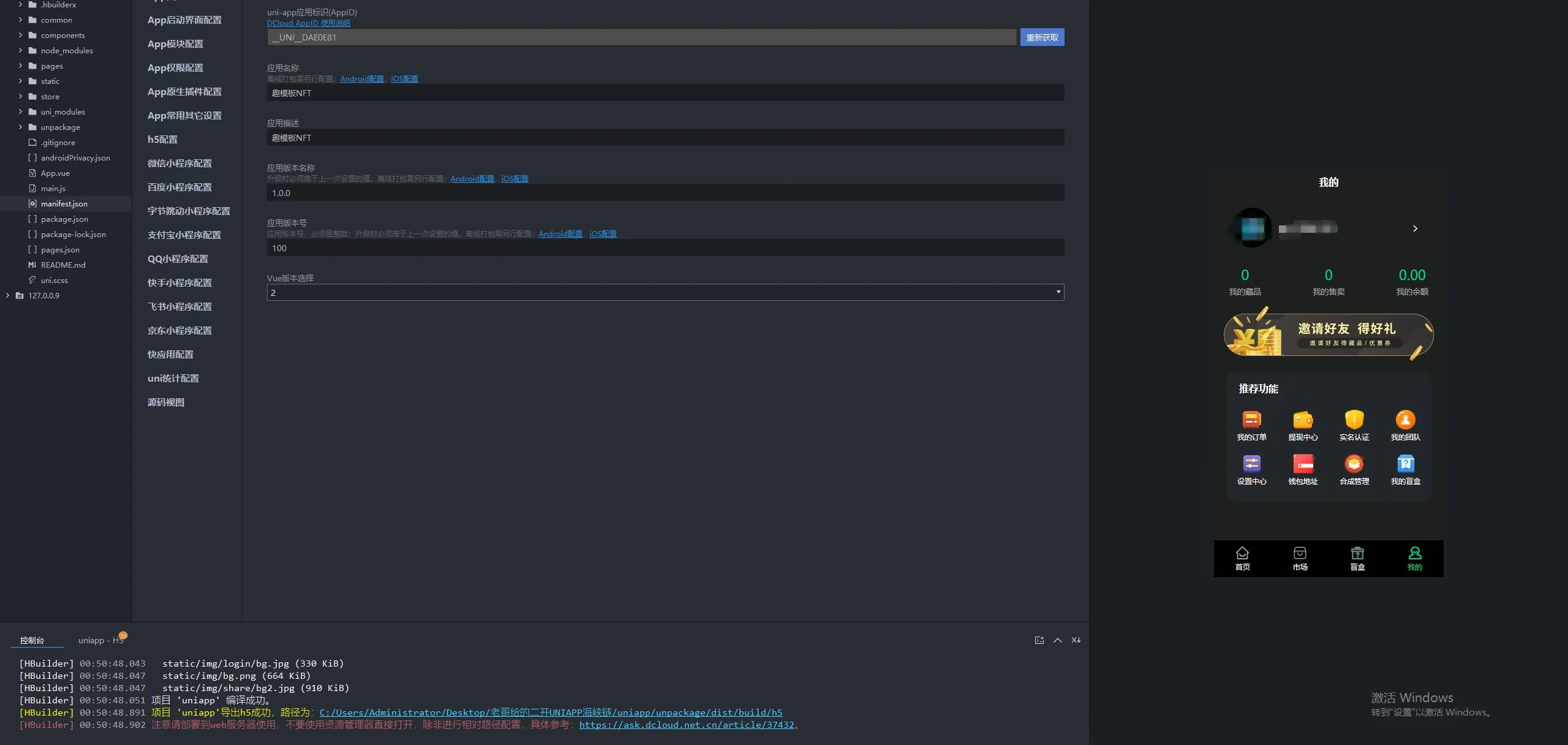Open the Vue版本选择 dropdown

click(665, 293)
